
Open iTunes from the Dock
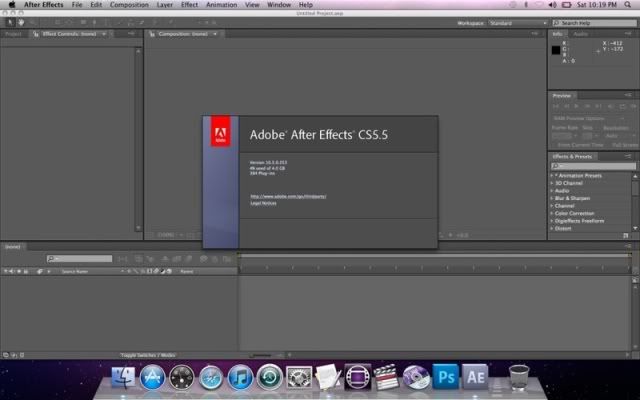(240, 377)
